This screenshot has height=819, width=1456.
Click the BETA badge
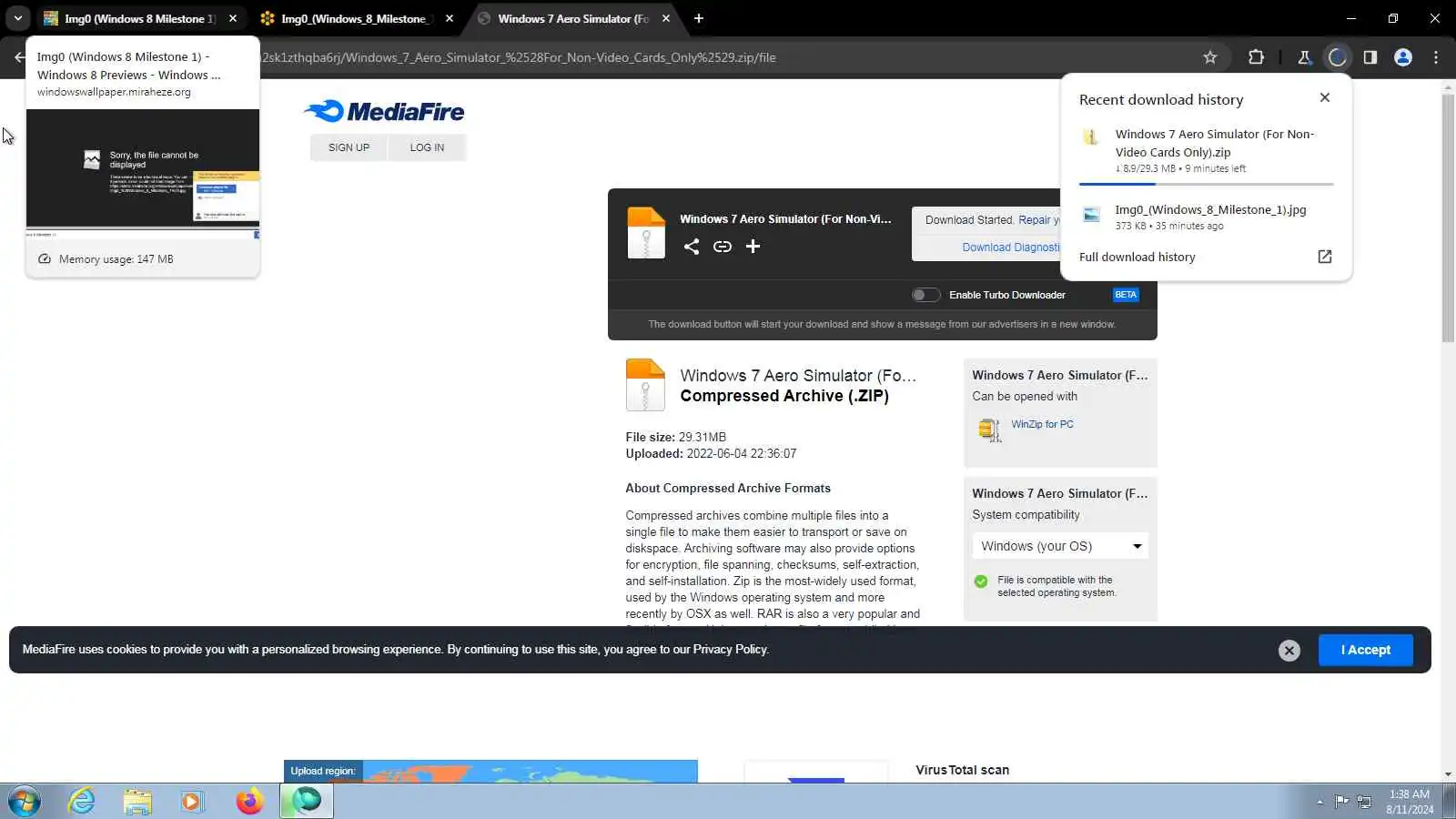[x=1126, y=295]
